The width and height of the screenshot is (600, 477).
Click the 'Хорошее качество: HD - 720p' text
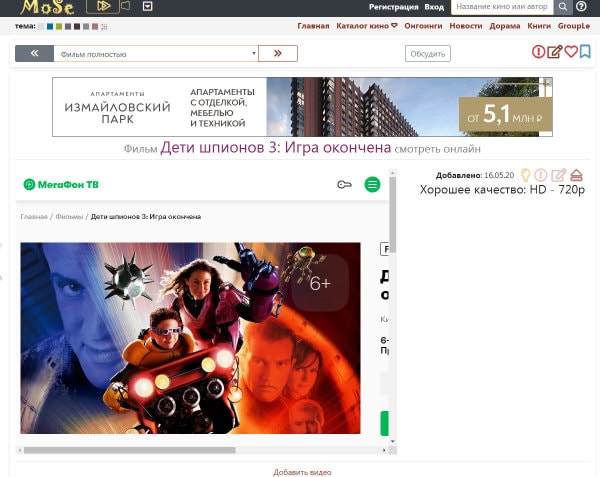[x=502, y=189]
